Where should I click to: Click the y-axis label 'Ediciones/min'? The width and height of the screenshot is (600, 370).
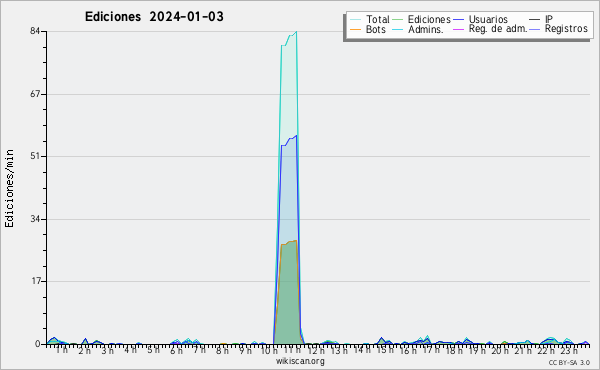click(9, 188)
